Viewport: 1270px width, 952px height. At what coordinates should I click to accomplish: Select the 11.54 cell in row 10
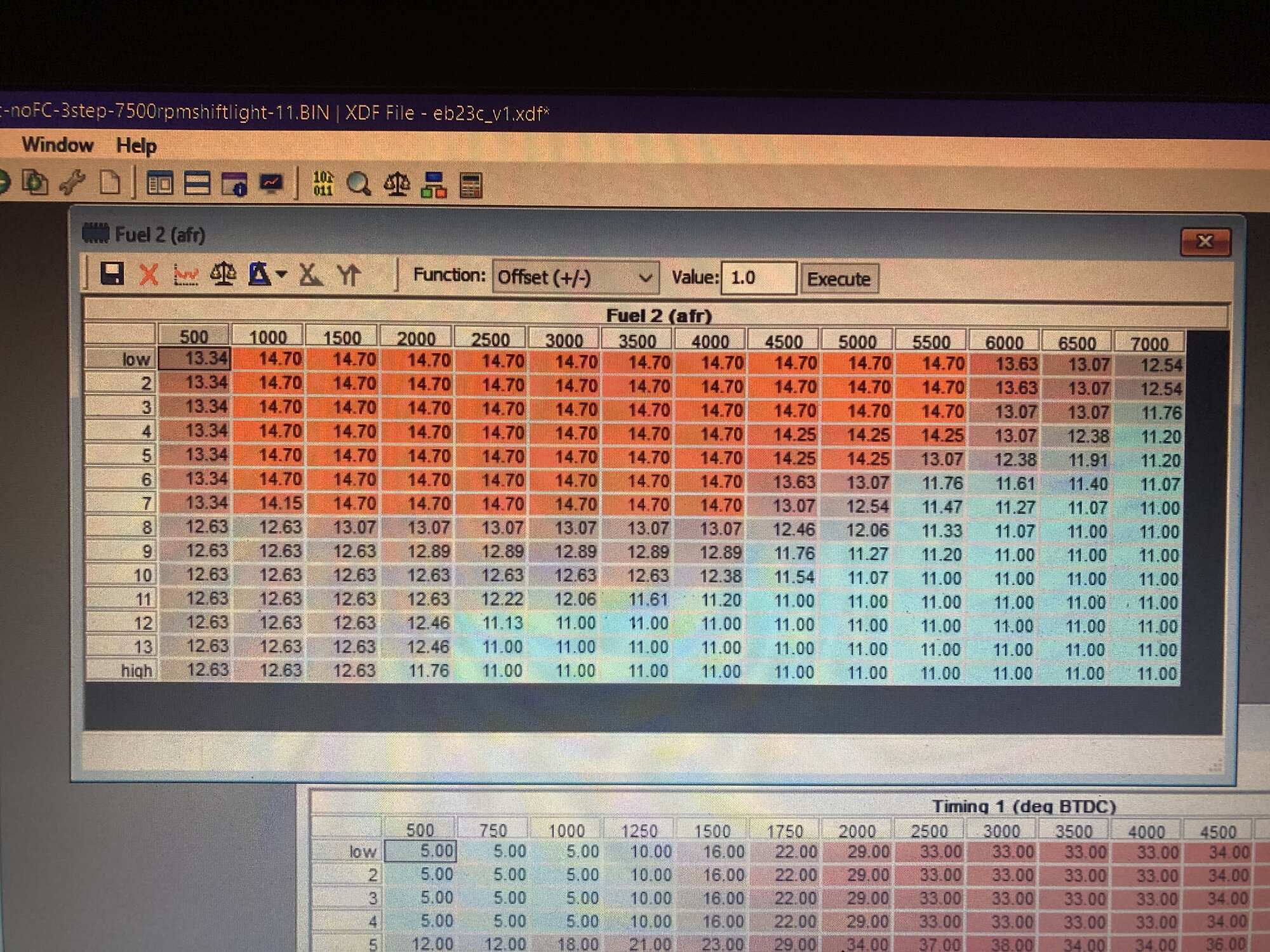(x=784, y=578)
